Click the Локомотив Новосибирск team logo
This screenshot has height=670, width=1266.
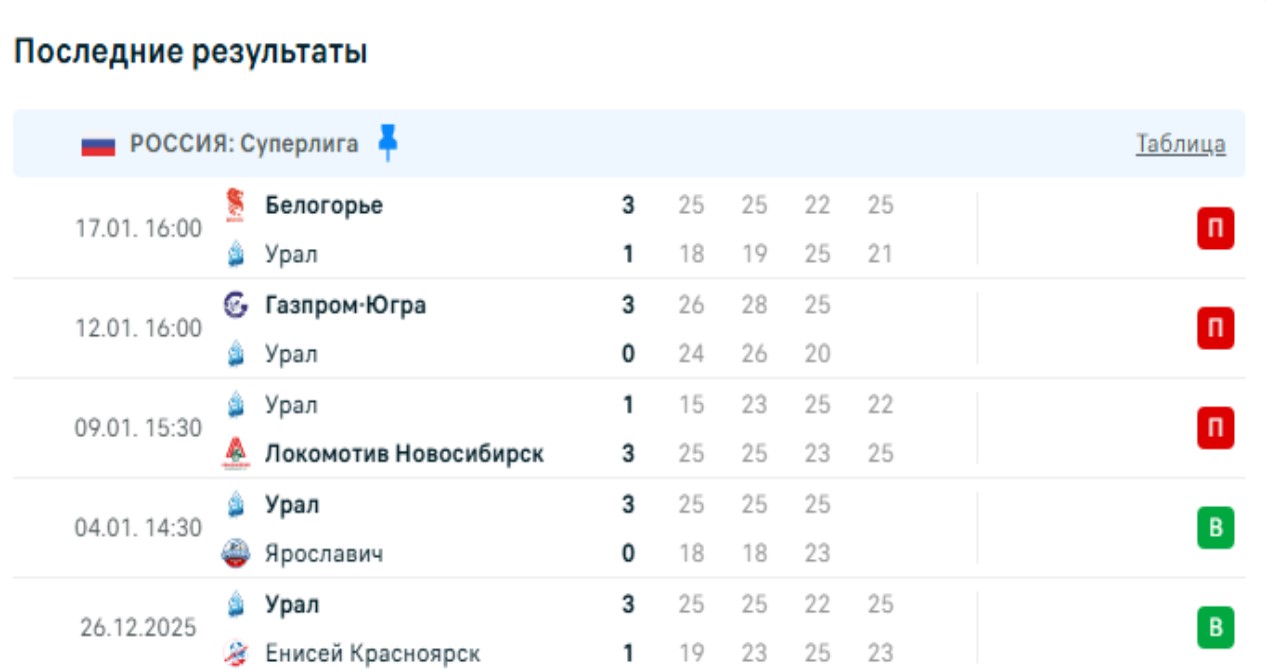coord(235,454)
